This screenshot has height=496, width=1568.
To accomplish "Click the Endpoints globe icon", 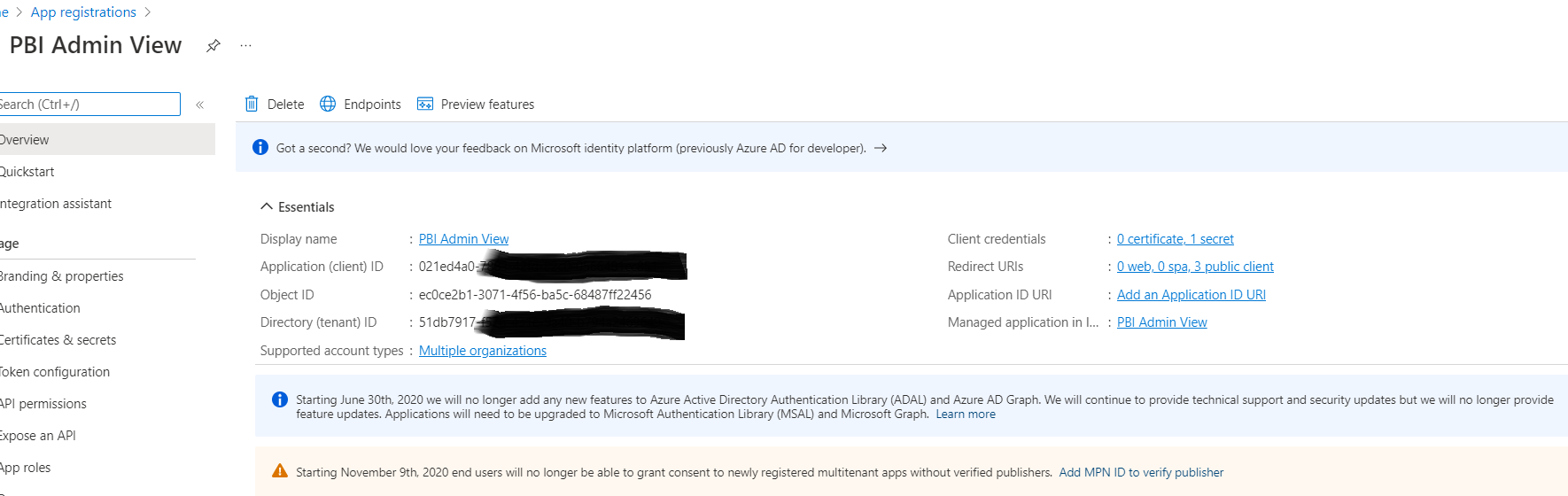I will click(x=328, y=104).
